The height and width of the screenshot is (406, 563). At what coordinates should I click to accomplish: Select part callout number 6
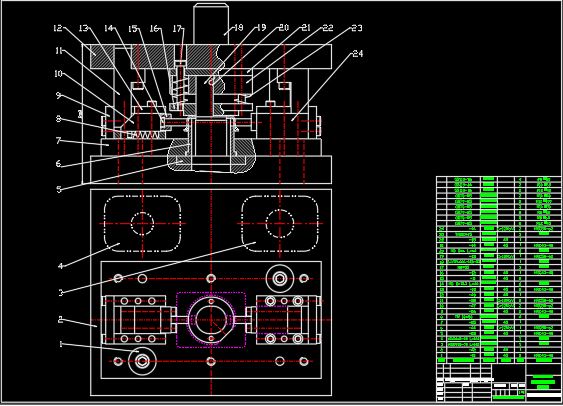point(59,164)
